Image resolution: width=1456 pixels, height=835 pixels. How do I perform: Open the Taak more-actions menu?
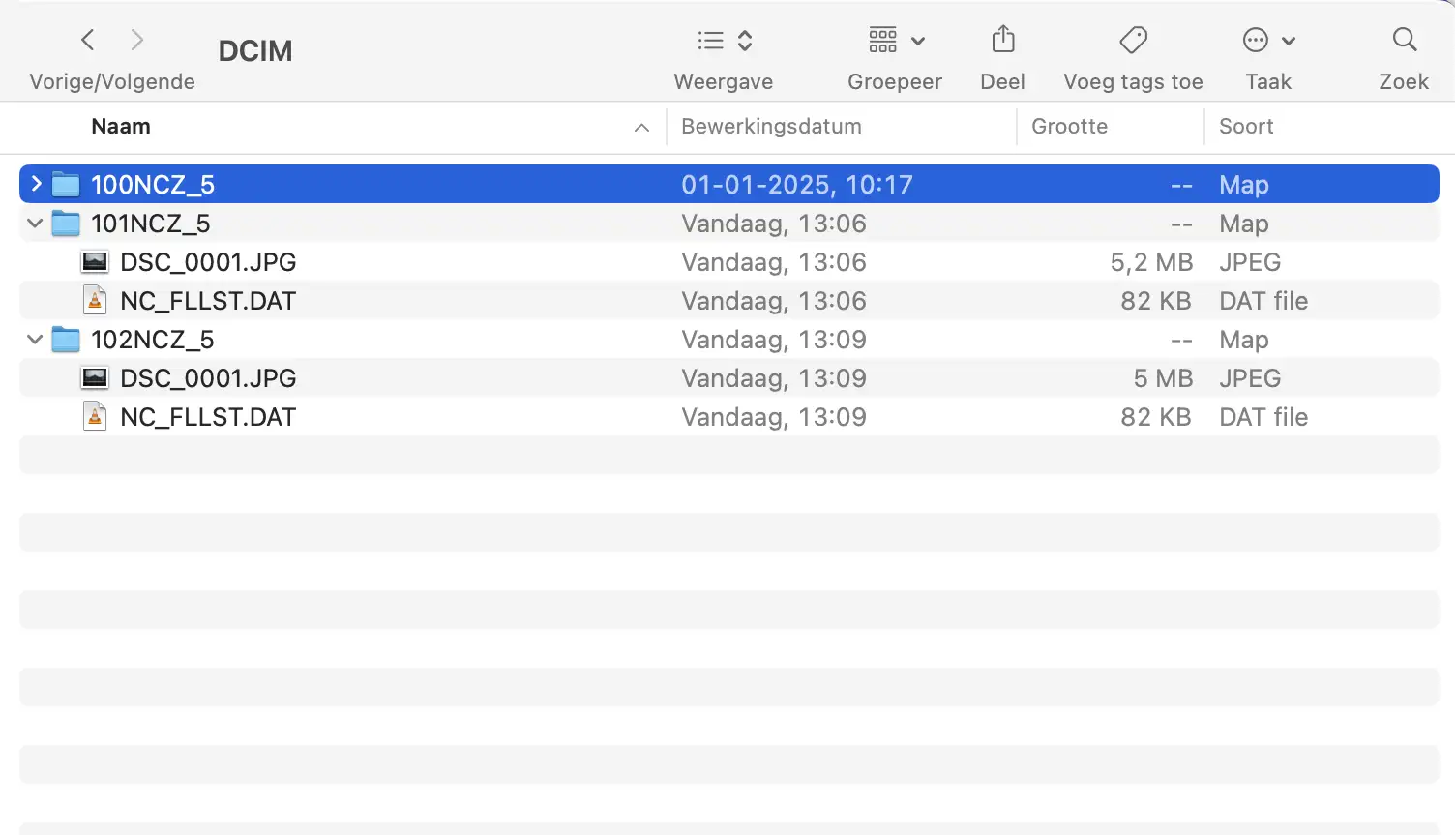(1267, 41)
